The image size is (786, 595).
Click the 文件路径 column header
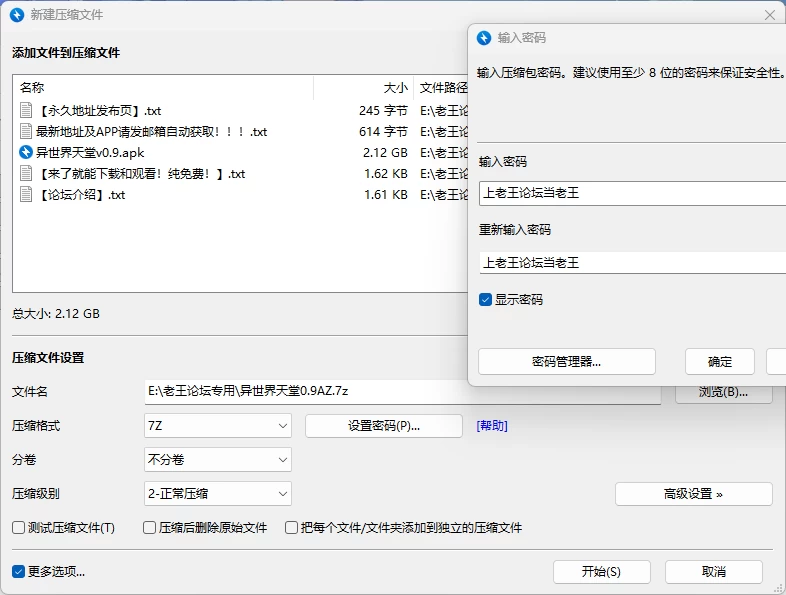[x=441, y=88]
